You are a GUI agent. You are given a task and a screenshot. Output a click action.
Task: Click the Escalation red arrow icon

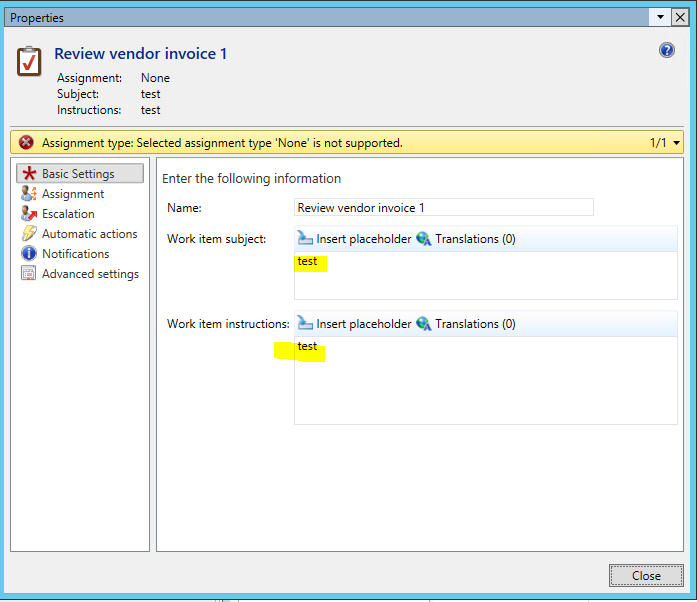[29, 214]
